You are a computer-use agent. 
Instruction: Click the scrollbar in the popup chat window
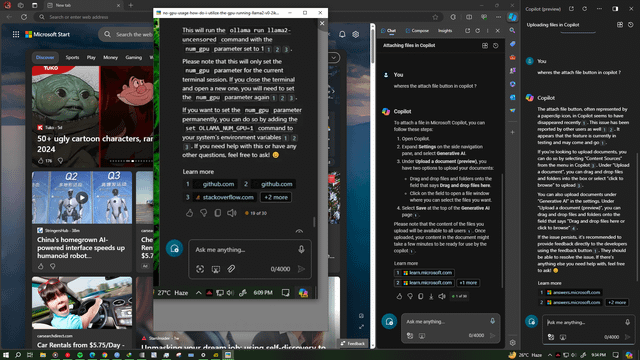pyautogui.click(x=314, y=222)
